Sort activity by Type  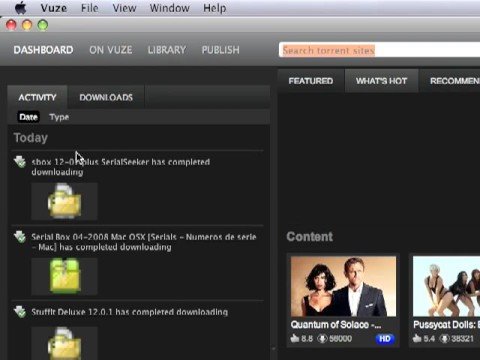[59, 117]
